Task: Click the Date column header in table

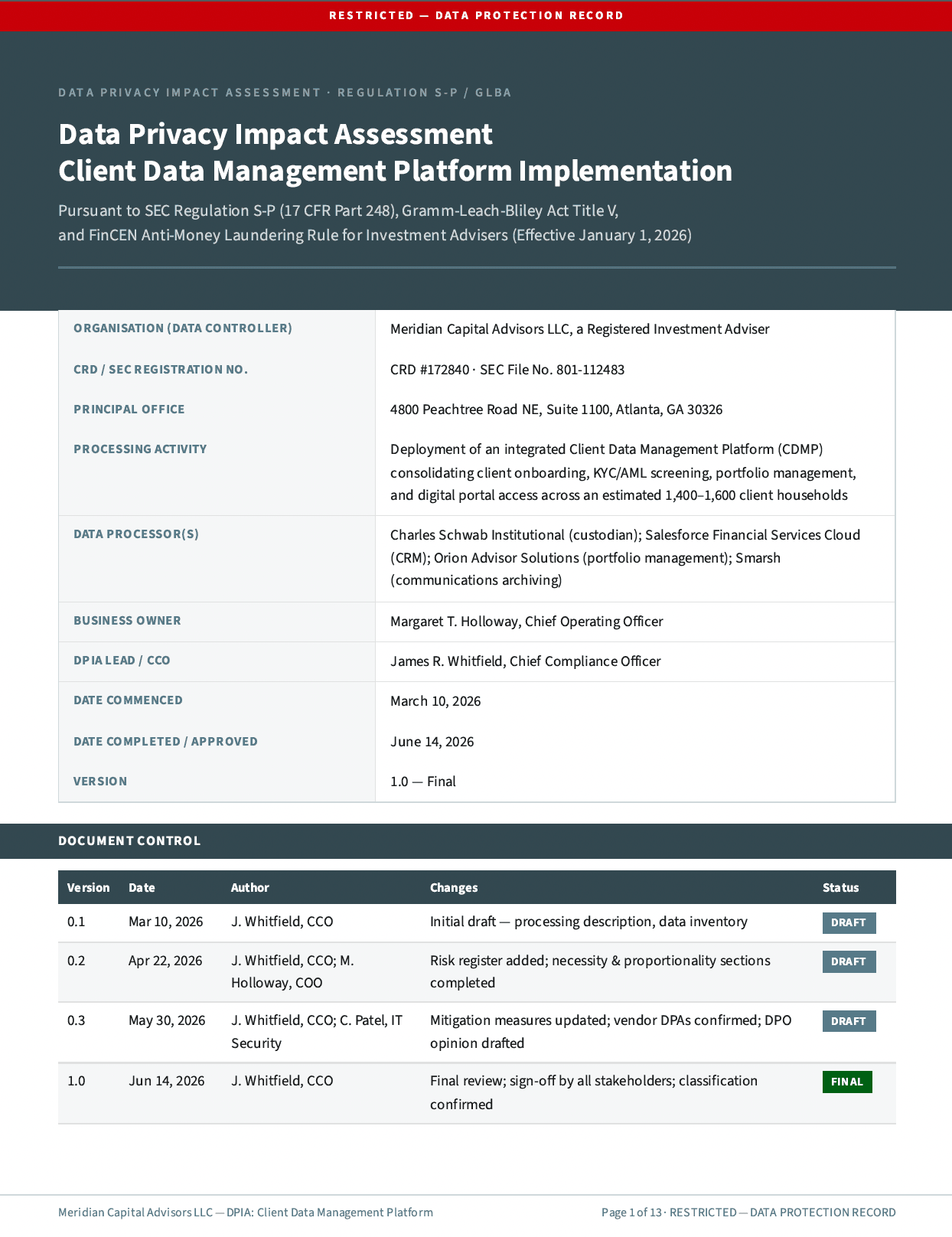Action: pos(142,888)
